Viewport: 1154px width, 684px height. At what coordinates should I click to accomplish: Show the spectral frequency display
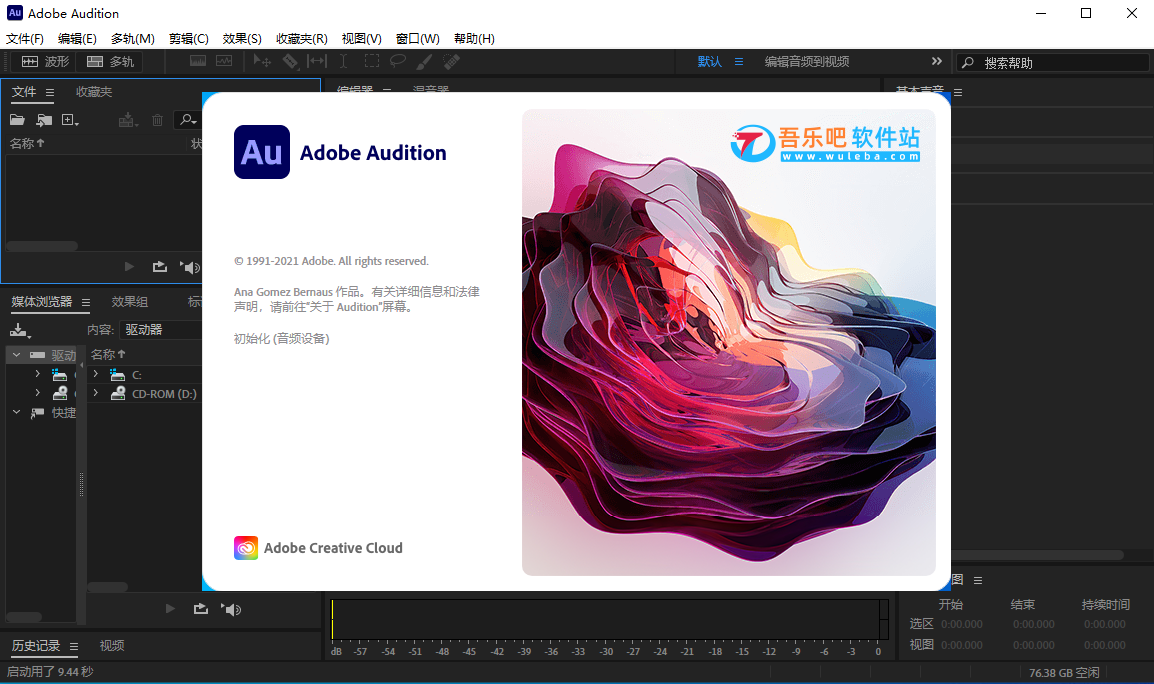[198, 61]
